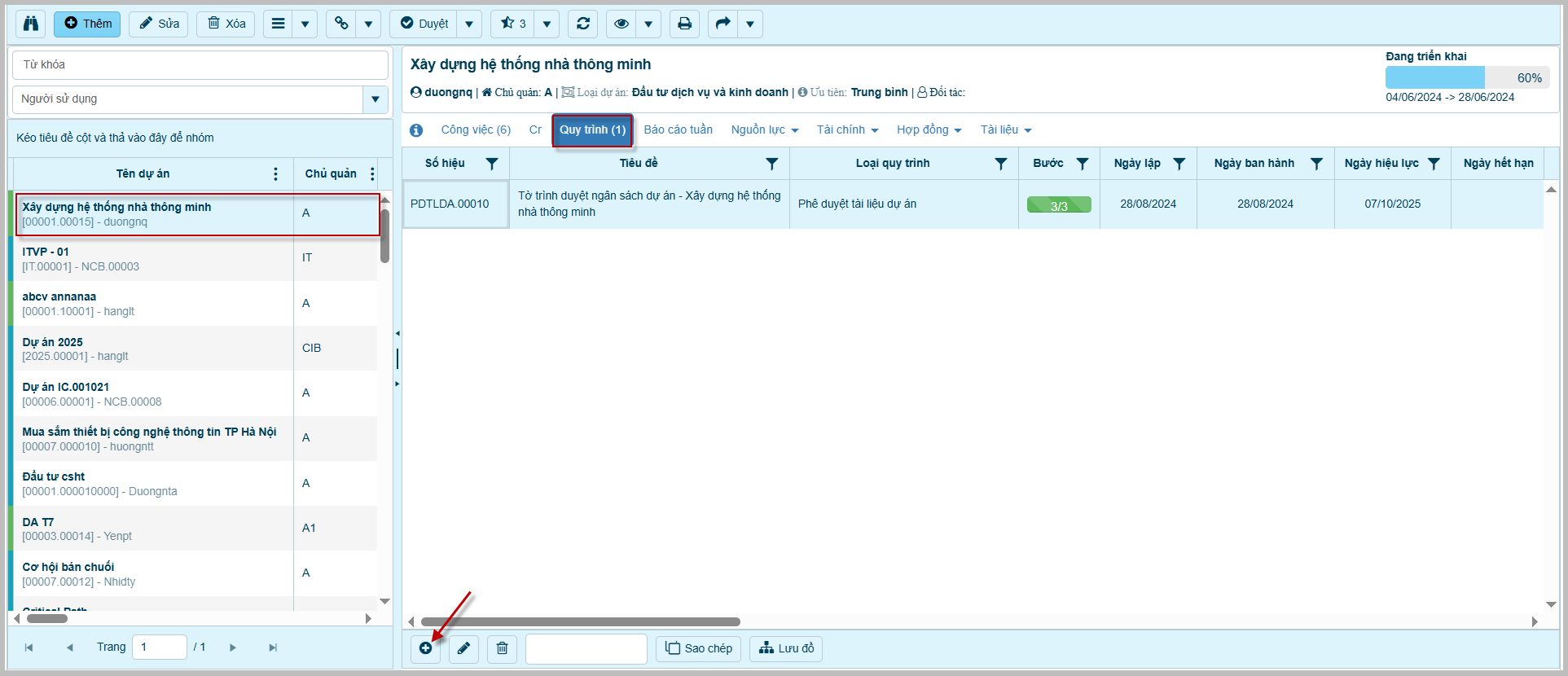Click the add process plus icon at bottom
Image resolution: width=1568 pixels, height=676 pixels.
coord(425,648)
